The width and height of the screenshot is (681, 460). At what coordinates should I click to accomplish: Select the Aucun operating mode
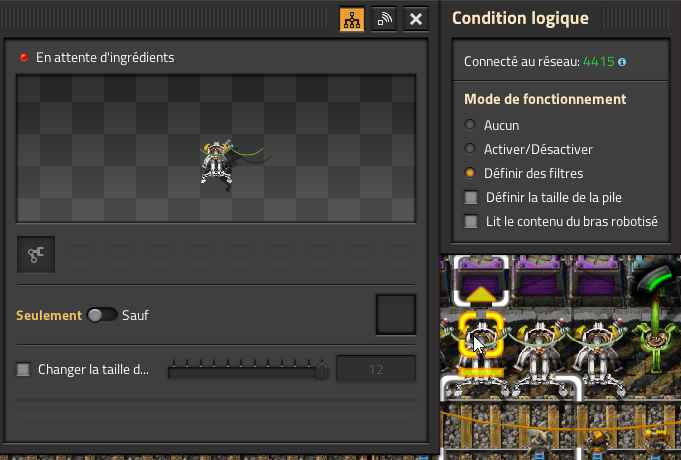(470, 125)
